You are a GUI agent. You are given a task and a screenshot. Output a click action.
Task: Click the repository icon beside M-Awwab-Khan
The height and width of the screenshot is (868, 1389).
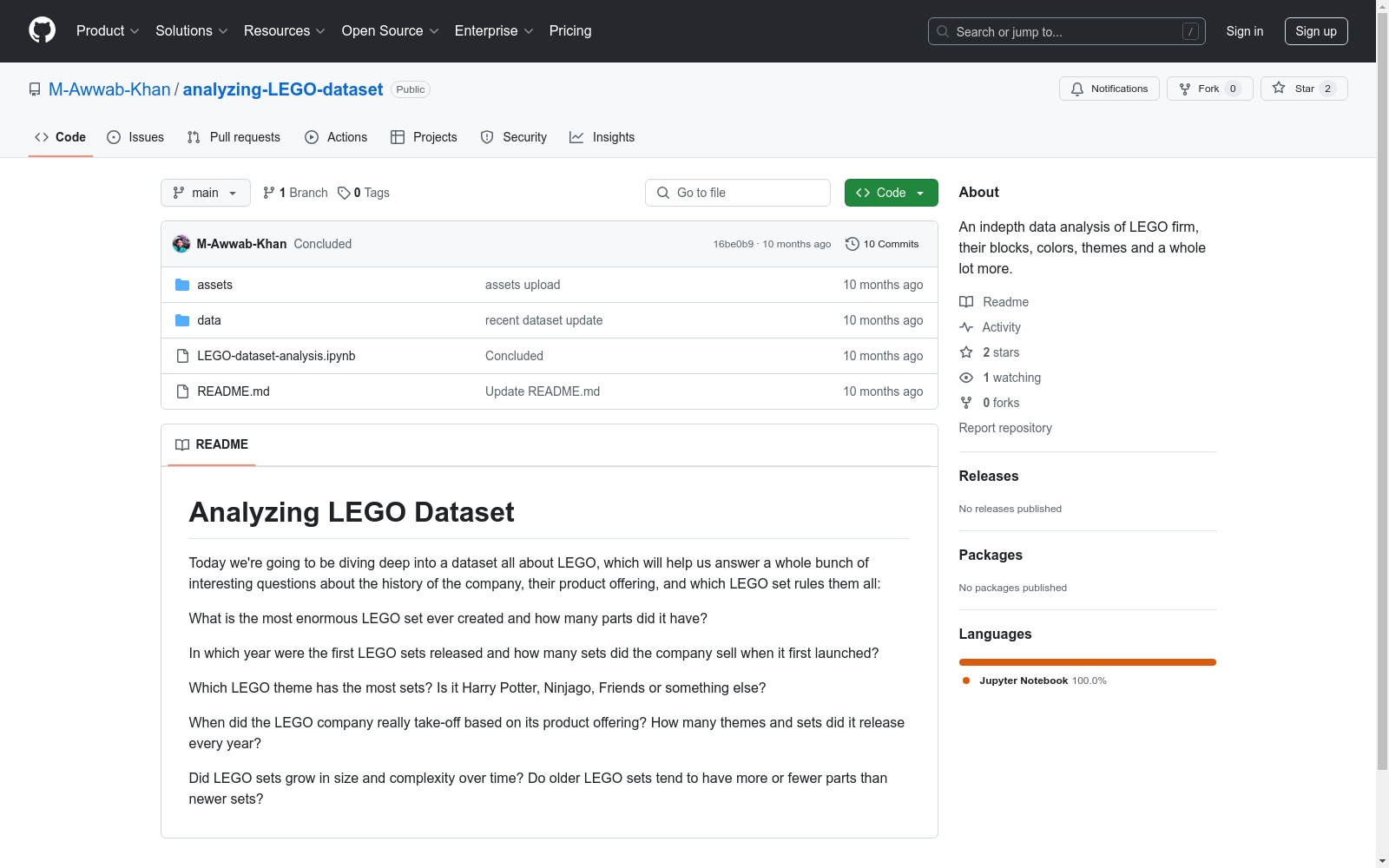pos(35,89)
